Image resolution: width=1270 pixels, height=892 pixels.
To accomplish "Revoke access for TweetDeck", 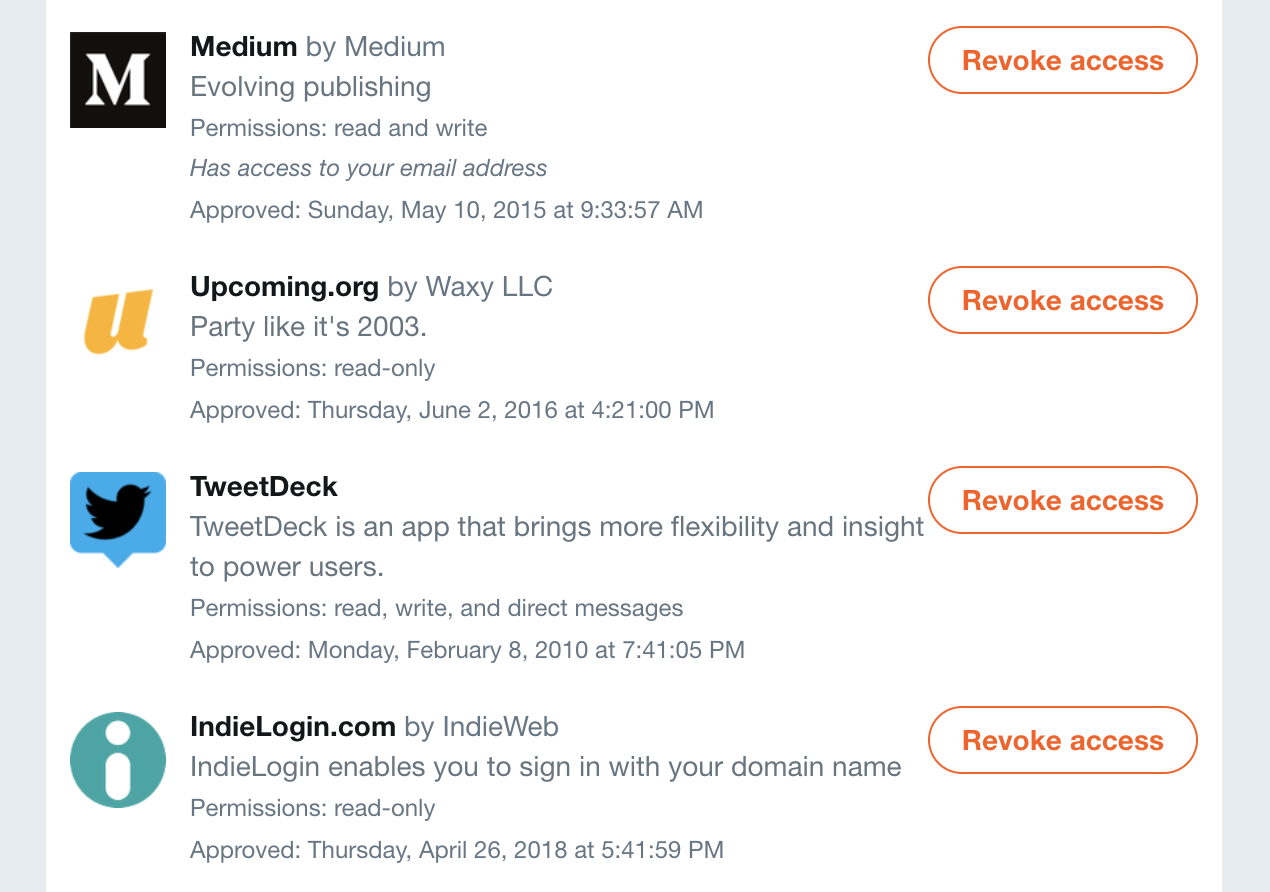I will [x=1063, y=500].
